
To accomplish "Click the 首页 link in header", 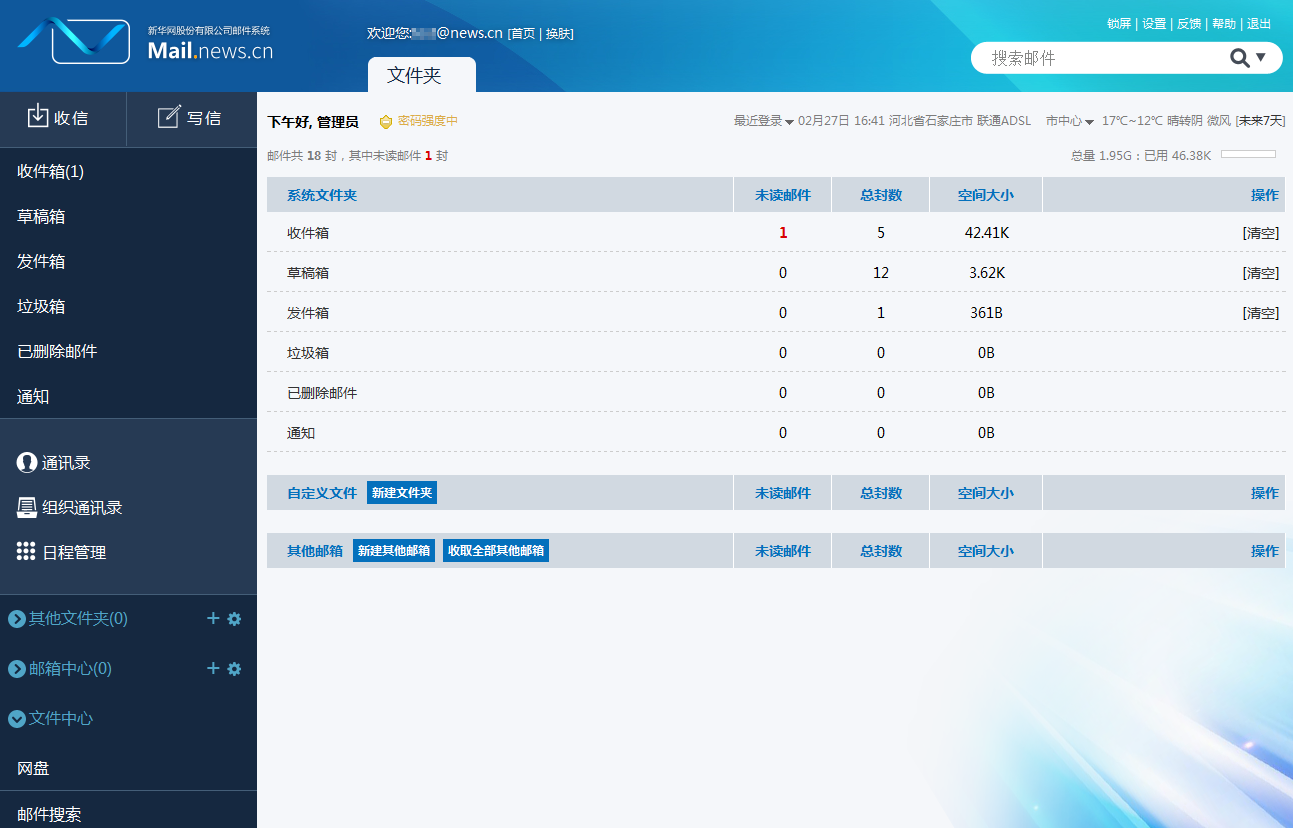I will click(523, 34).
